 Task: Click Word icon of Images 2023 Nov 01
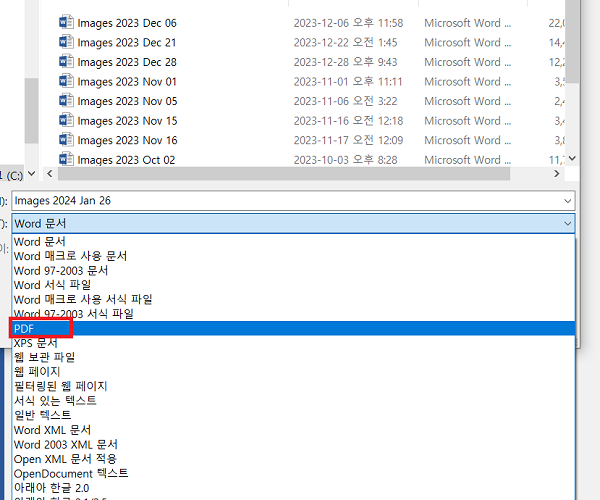(x=66, y=81)
